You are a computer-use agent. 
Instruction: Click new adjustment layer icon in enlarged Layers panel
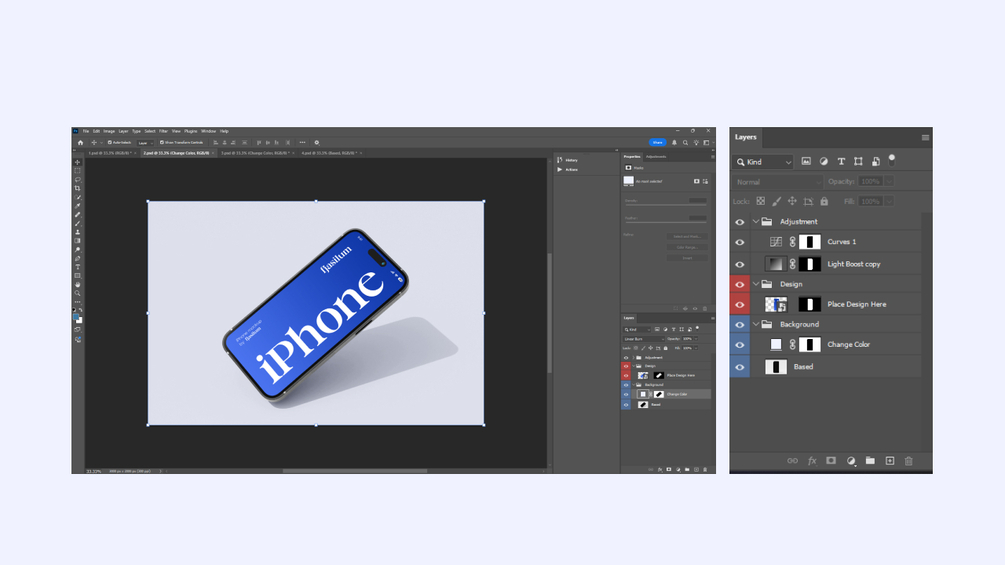[x=851, y=461]
